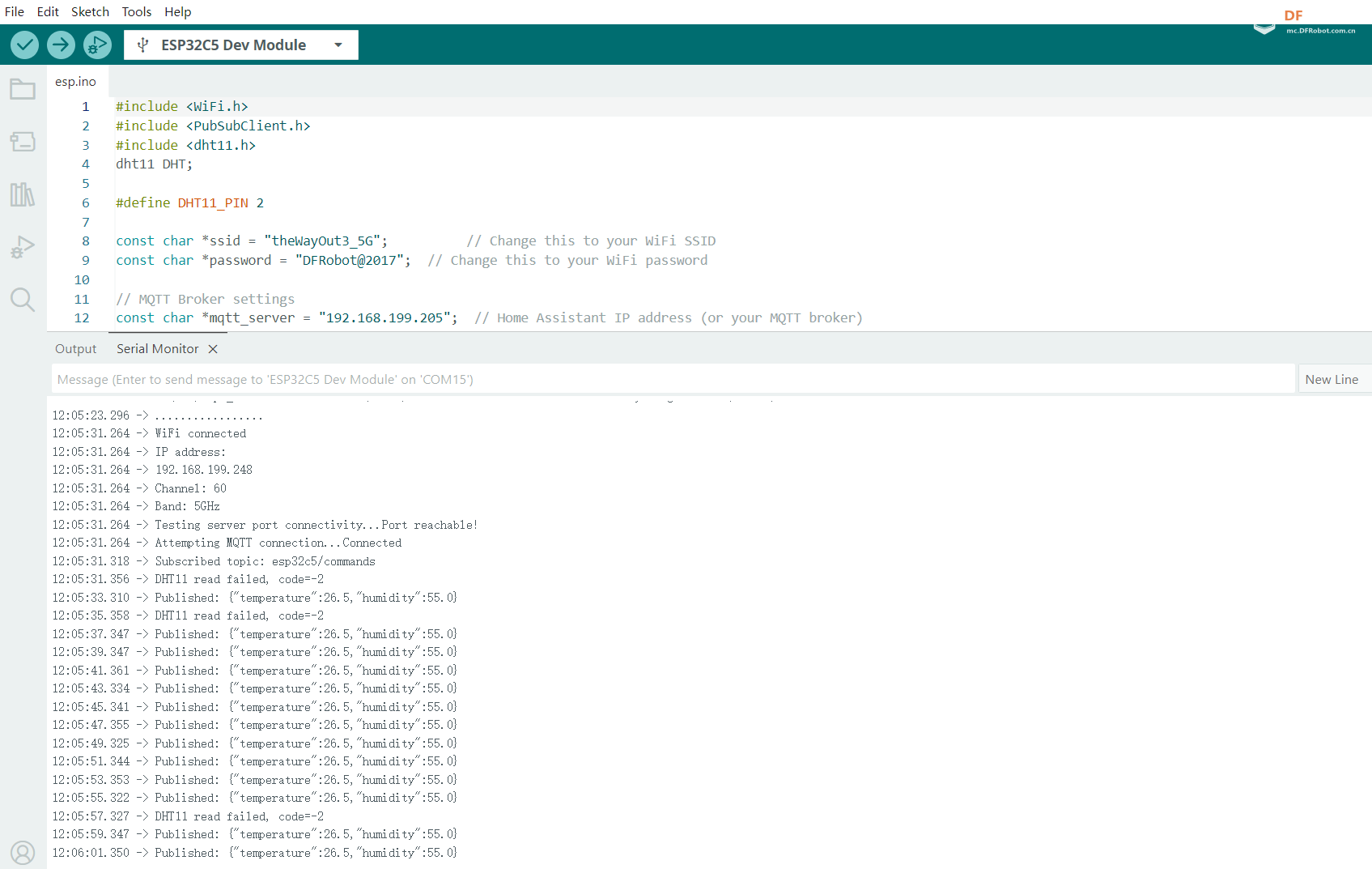The width and height of the screenshot is (1372, 869).
Task: Click the Home Assistant IP address comment
Action: click(669, 318)
